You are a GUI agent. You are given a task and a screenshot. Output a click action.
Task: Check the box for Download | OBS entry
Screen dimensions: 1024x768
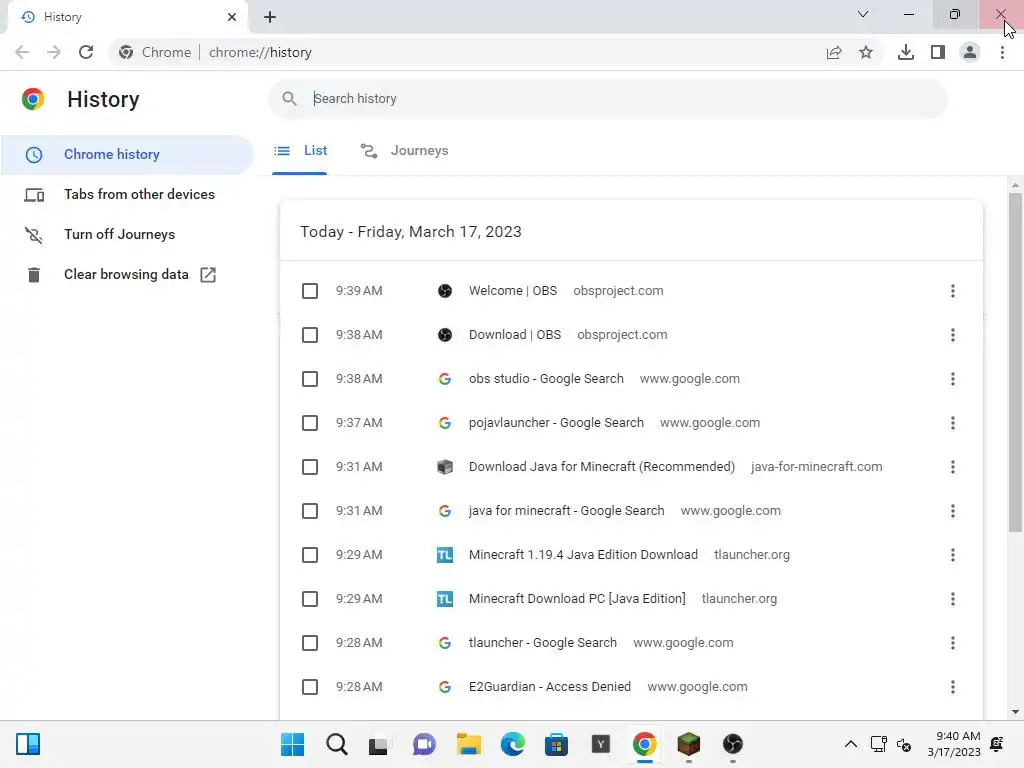point(310,335)
